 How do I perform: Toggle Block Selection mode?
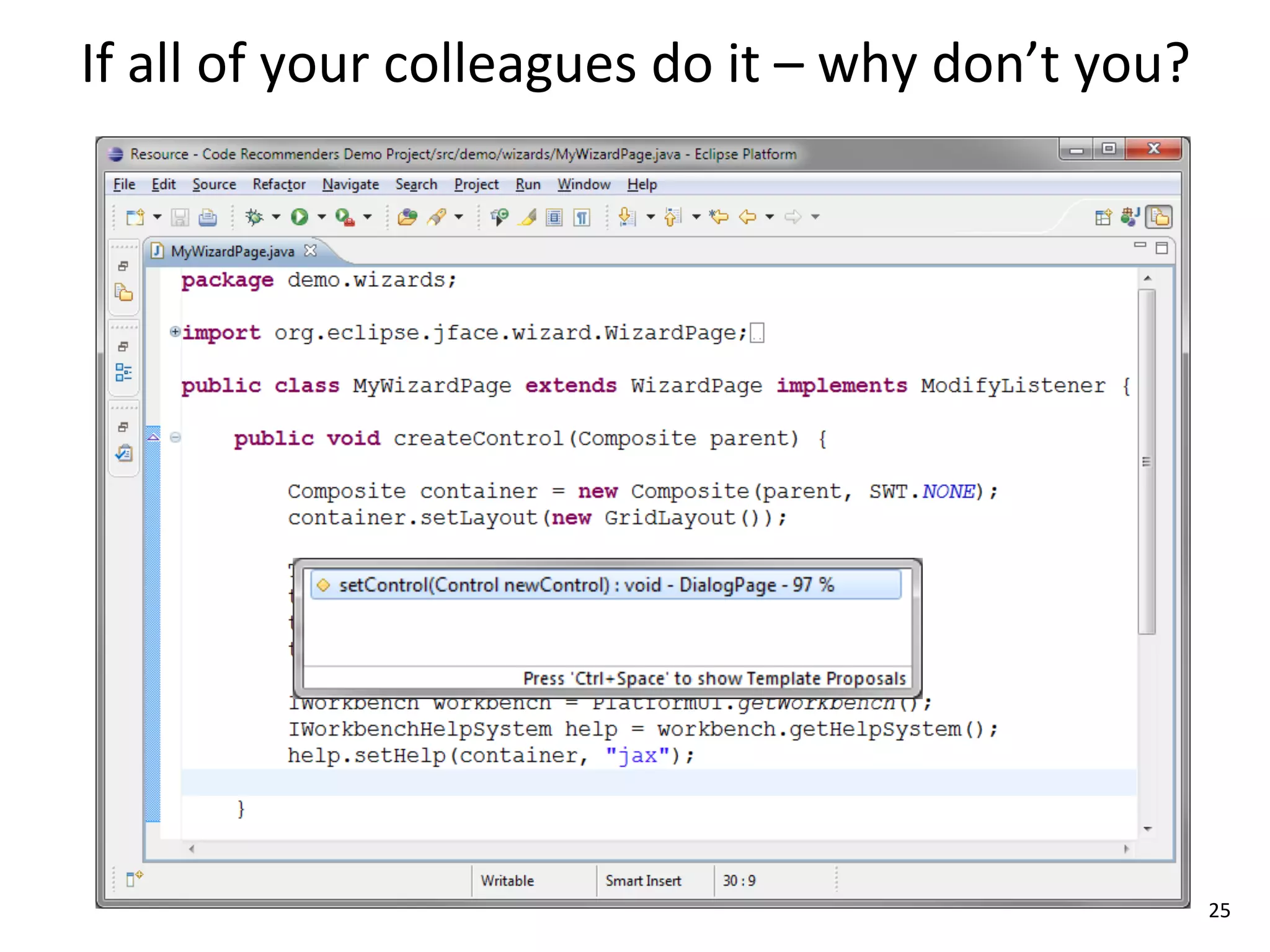click(554, 217)
